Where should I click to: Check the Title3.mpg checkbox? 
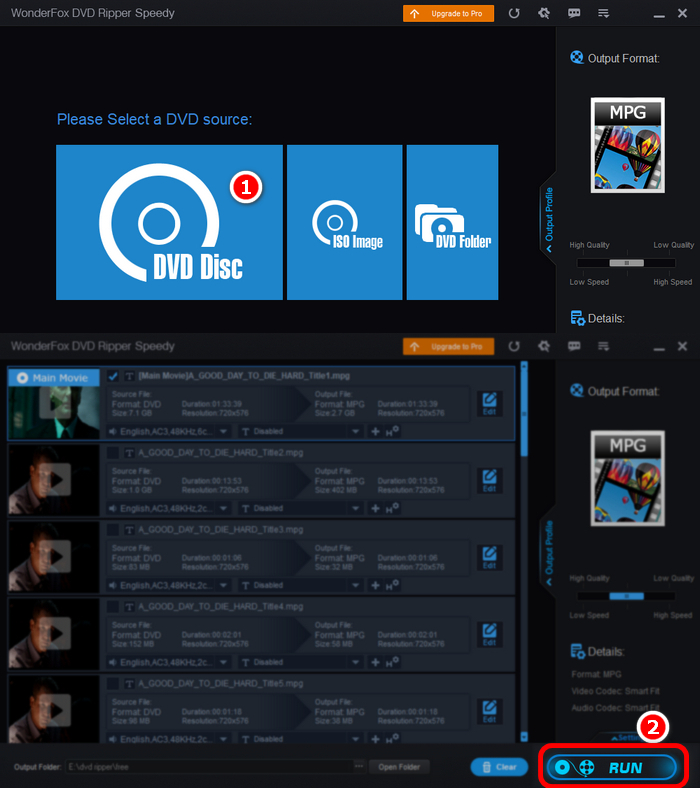coord(113,530)
